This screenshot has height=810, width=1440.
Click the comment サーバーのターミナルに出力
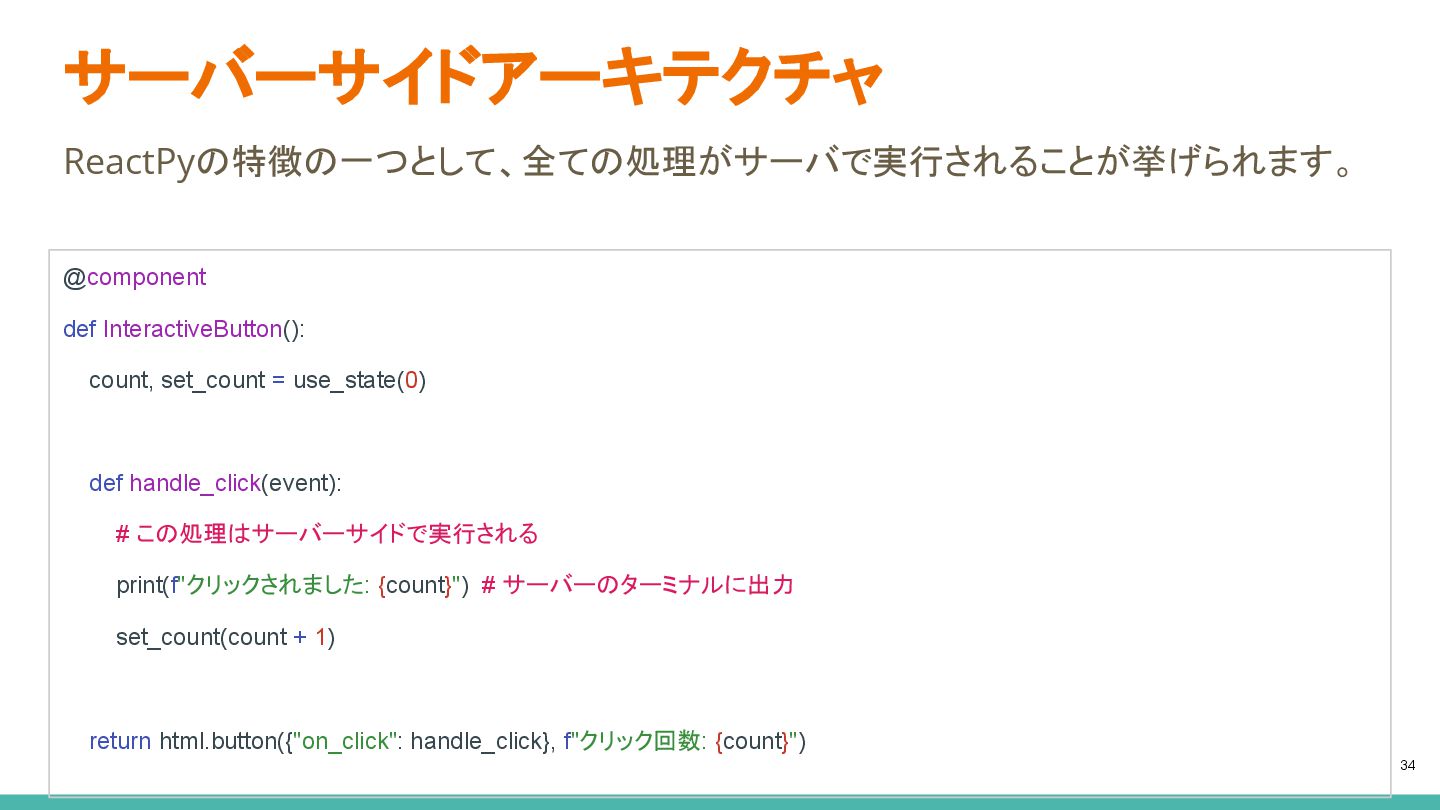pos(637,585)
